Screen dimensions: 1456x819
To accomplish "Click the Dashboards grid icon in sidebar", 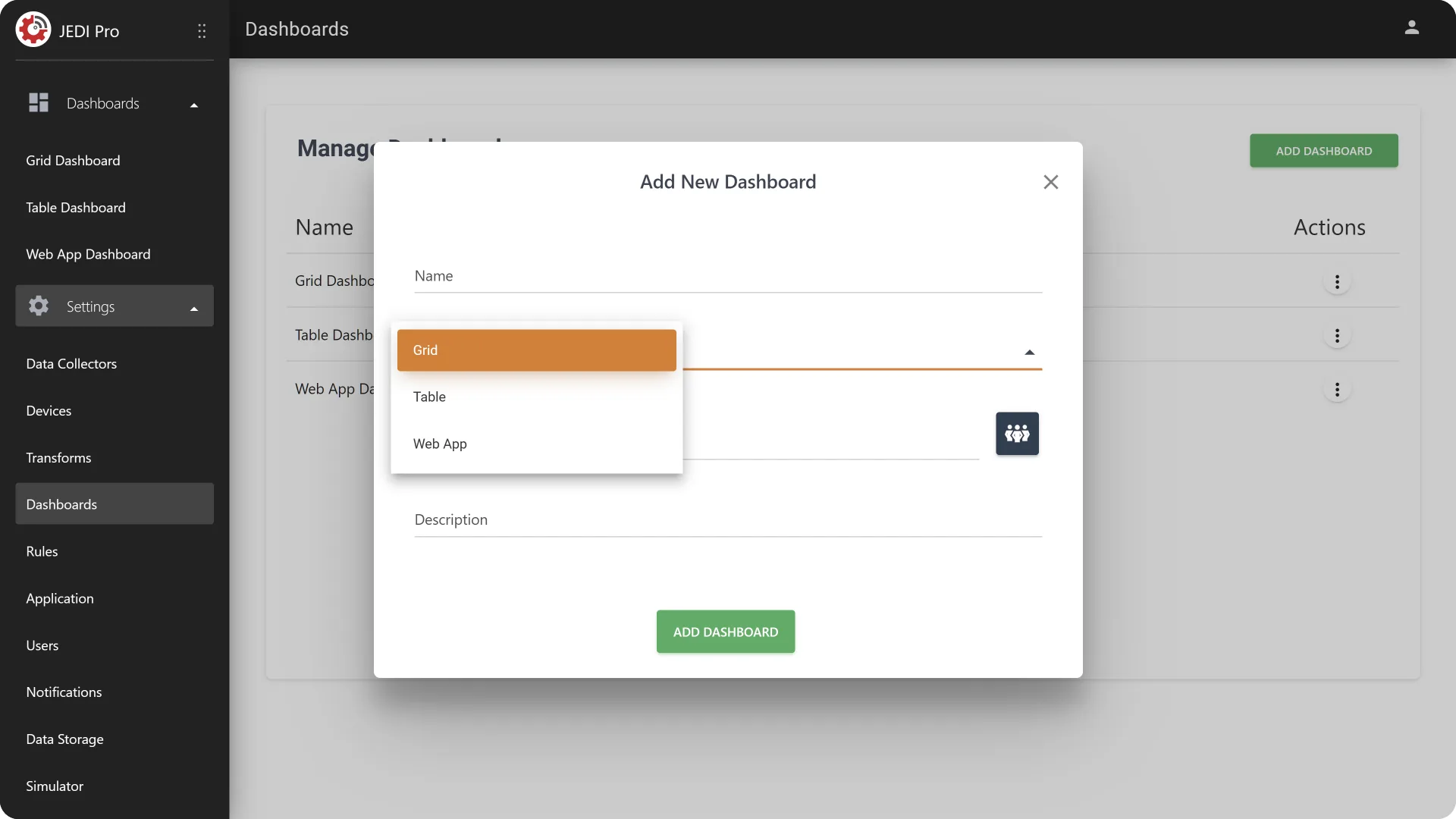I will click(39, 102).
